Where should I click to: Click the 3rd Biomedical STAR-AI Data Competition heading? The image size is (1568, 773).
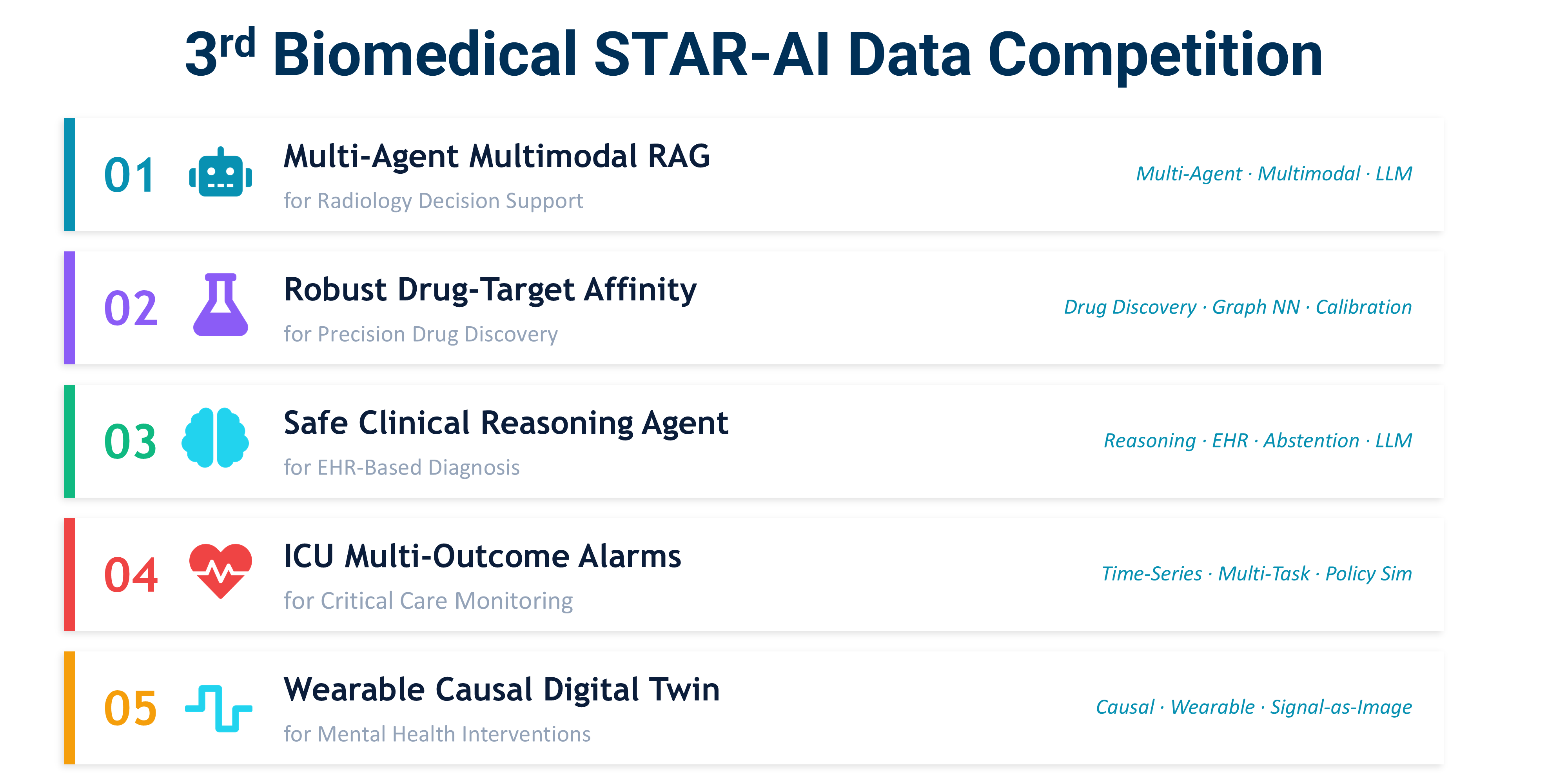753,55
